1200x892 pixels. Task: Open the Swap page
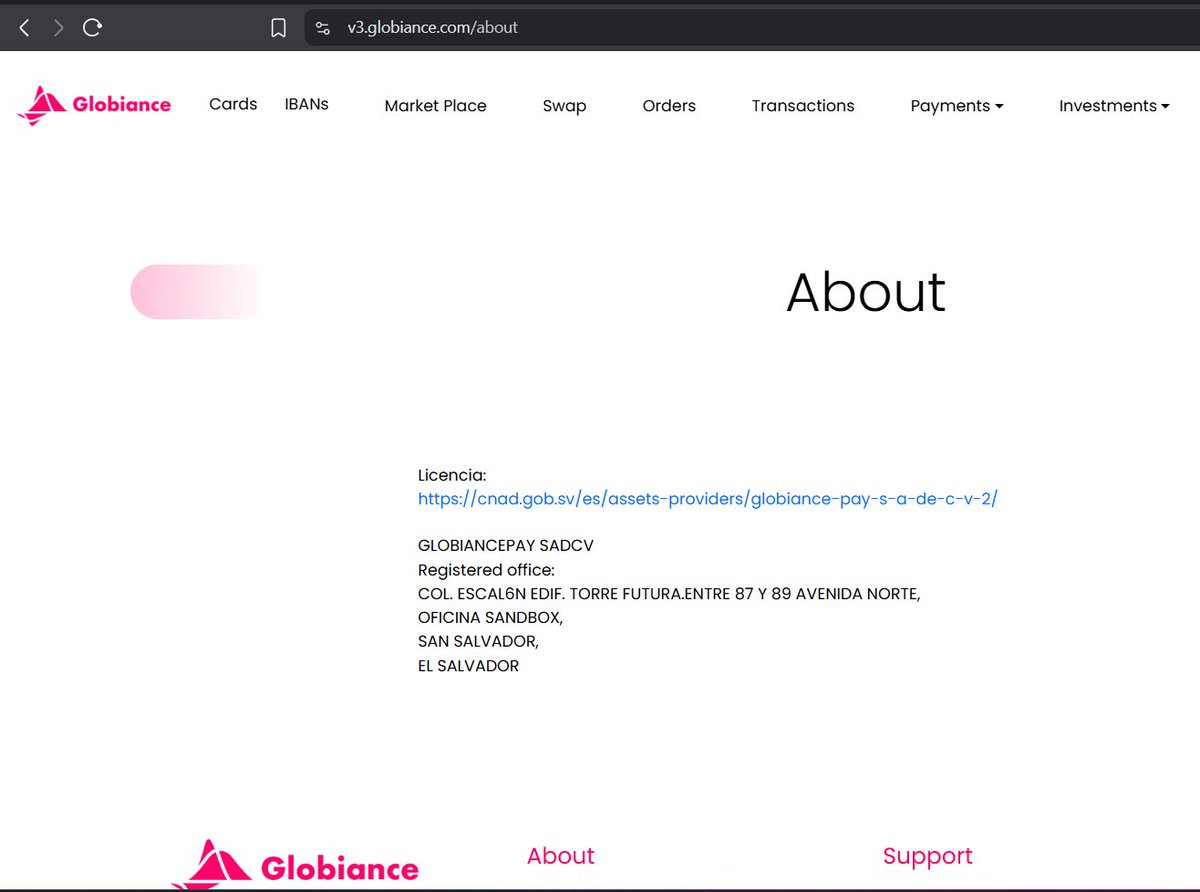564,106
